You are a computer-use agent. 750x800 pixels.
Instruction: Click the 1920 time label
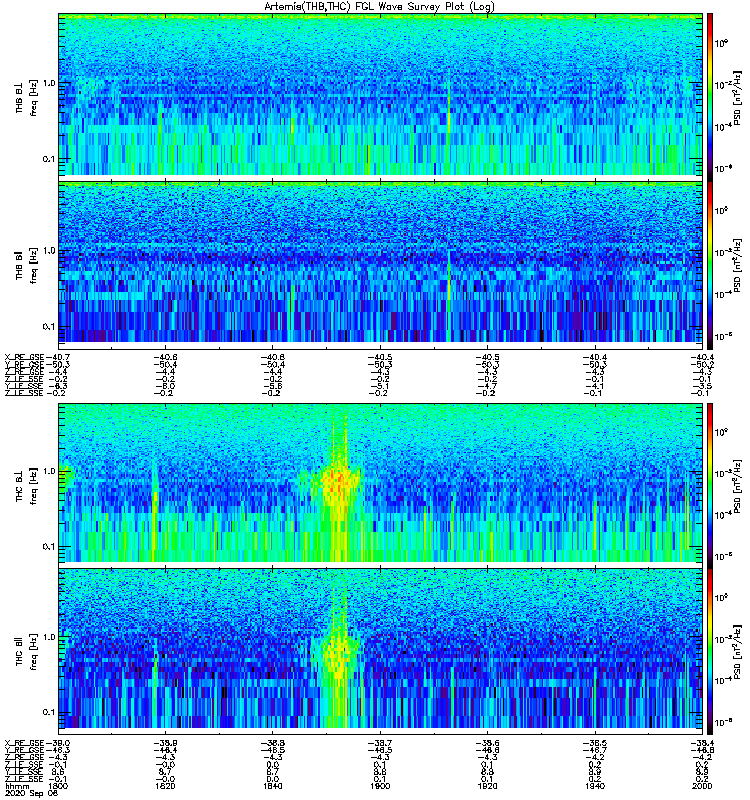(488, 786)
